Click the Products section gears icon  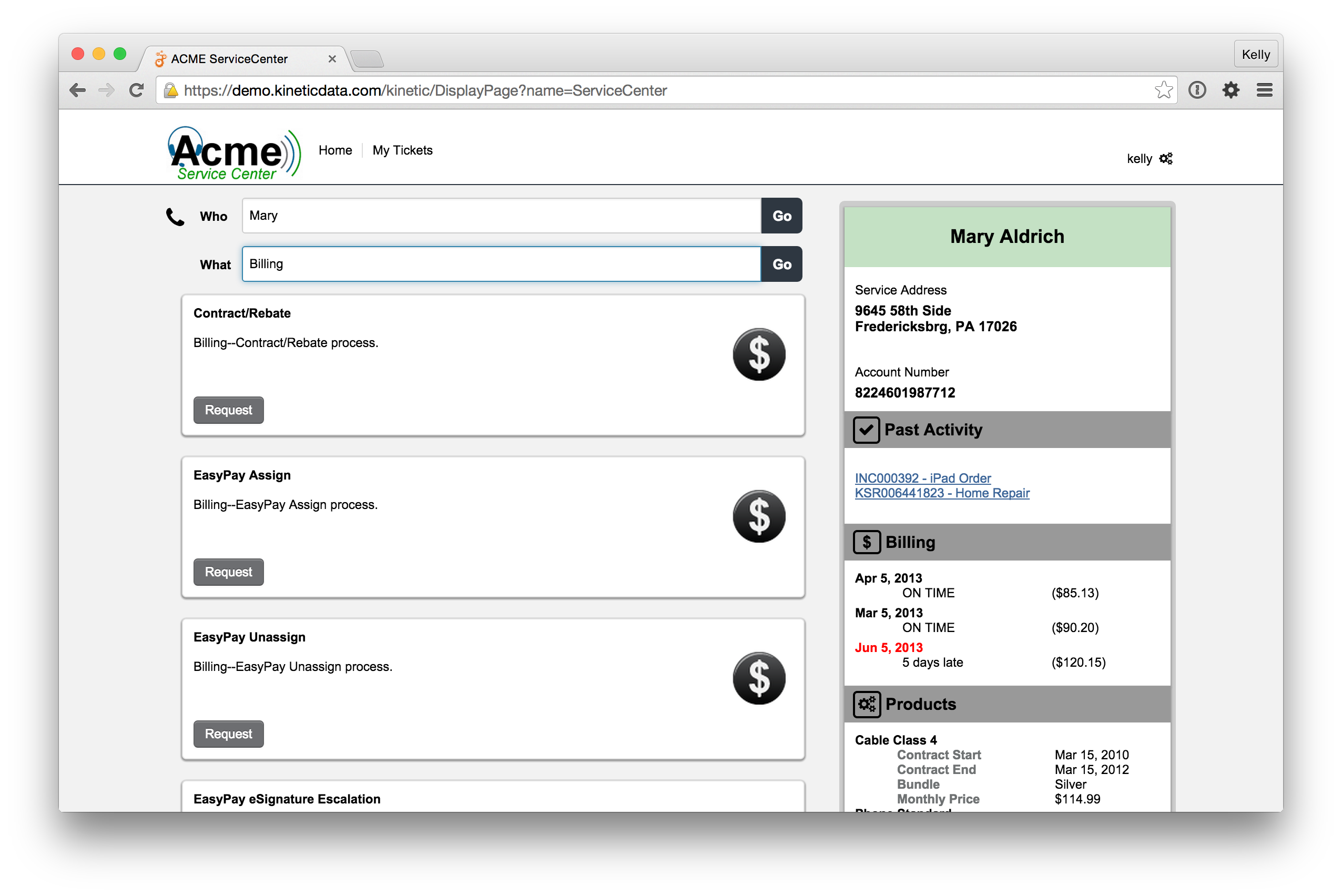point(866,705)
